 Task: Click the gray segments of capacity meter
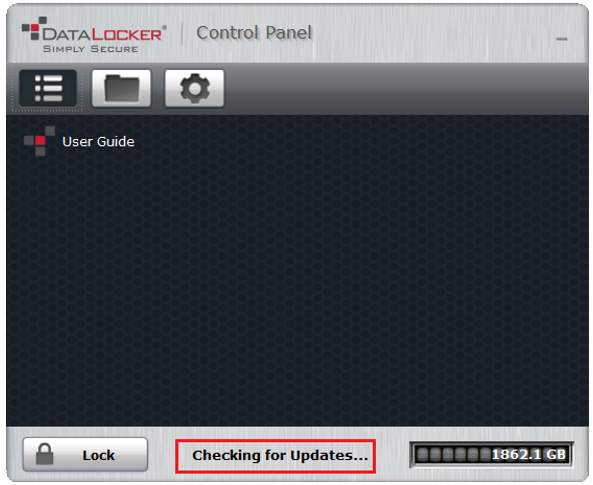tap(452, 455)
